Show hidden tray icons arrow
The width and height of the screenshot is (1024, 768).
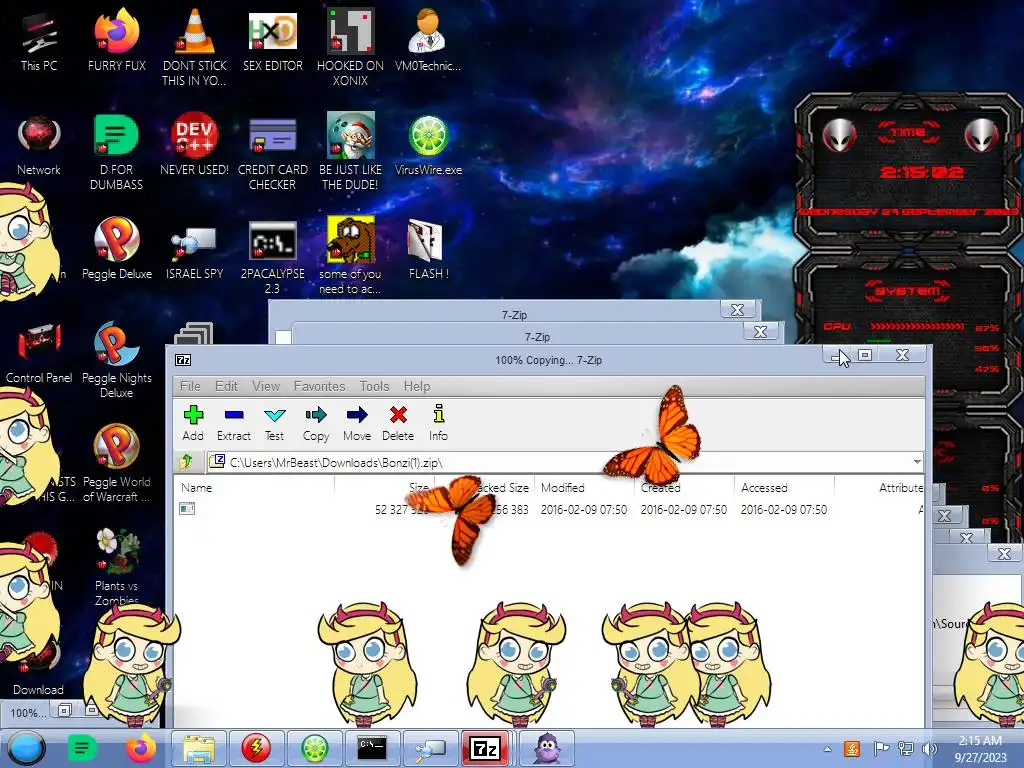pos(827,749)
